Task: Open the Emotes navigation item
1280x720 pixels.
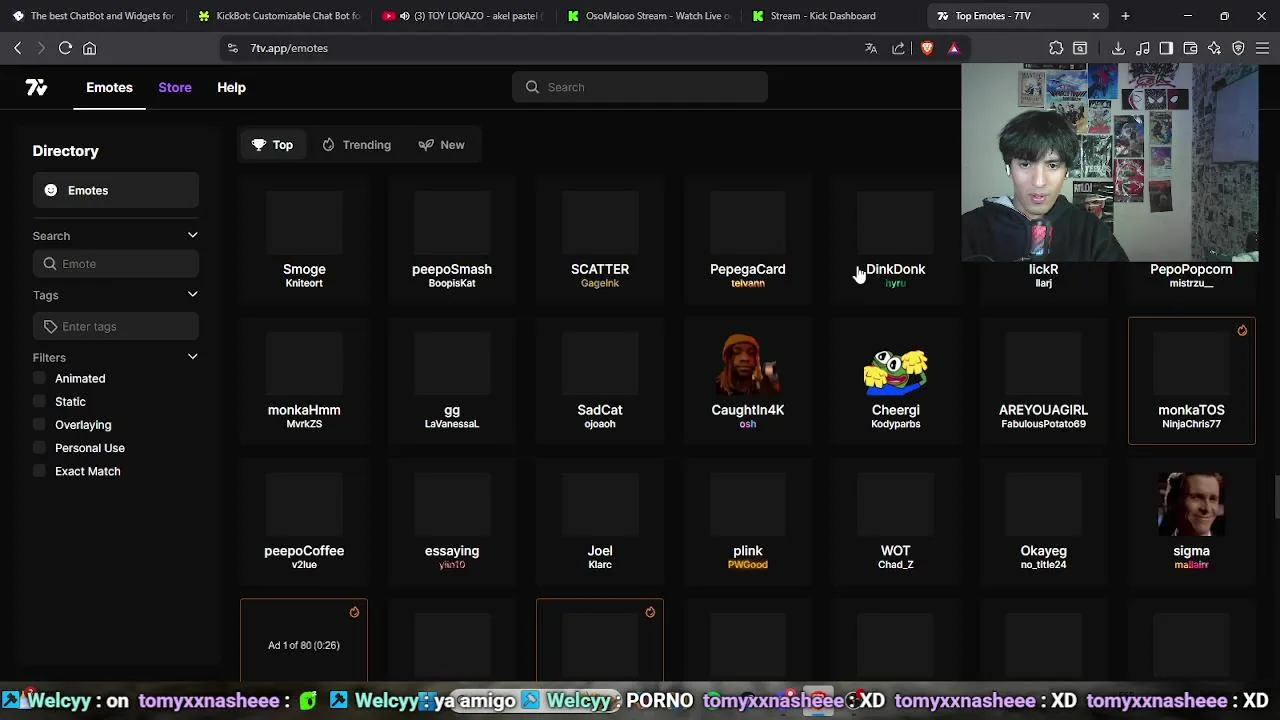Action: 109,87
